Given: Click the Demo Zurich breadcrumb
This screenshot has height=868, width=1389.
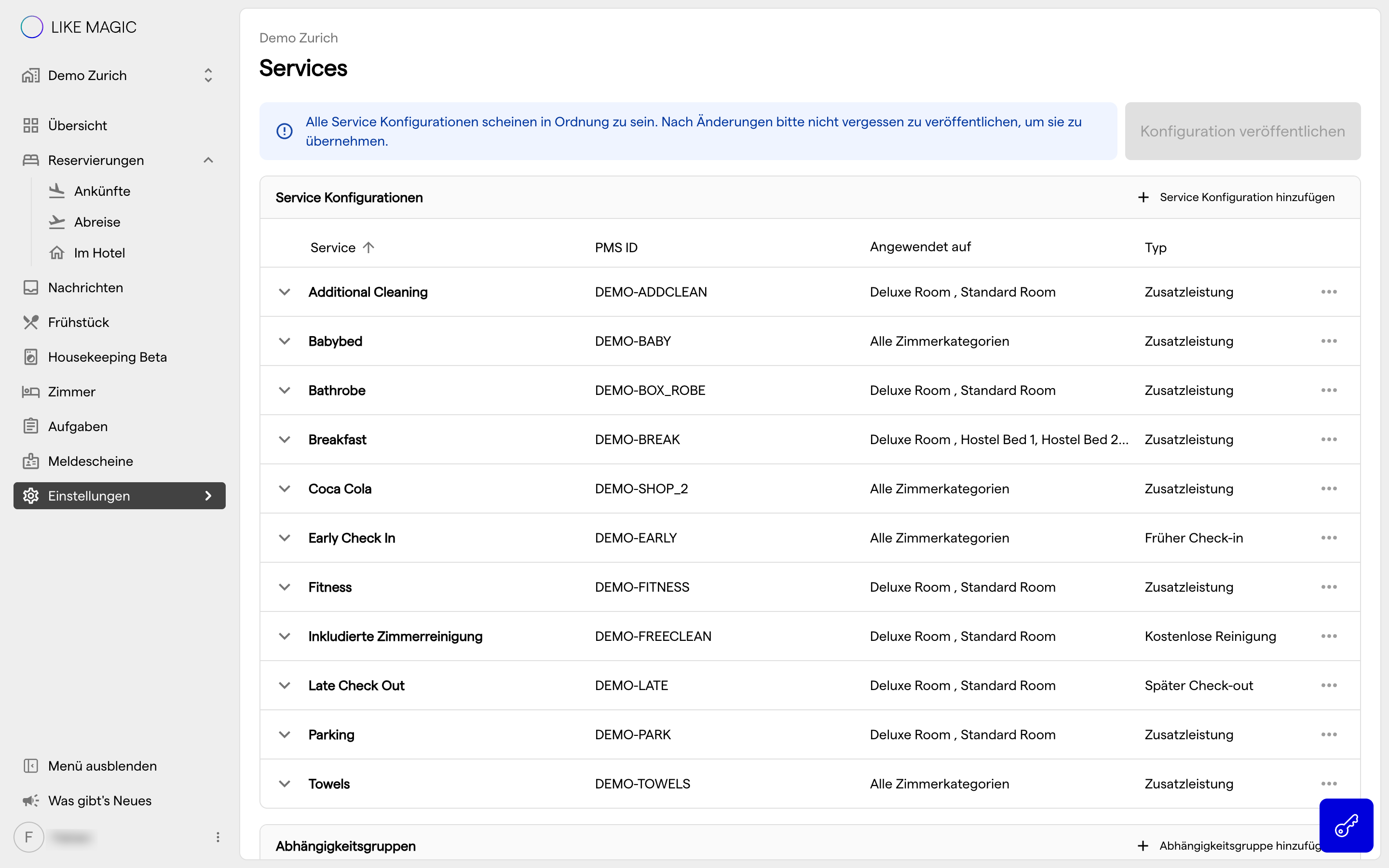Looking at the screenshot, I should click(x=299, y=38).
